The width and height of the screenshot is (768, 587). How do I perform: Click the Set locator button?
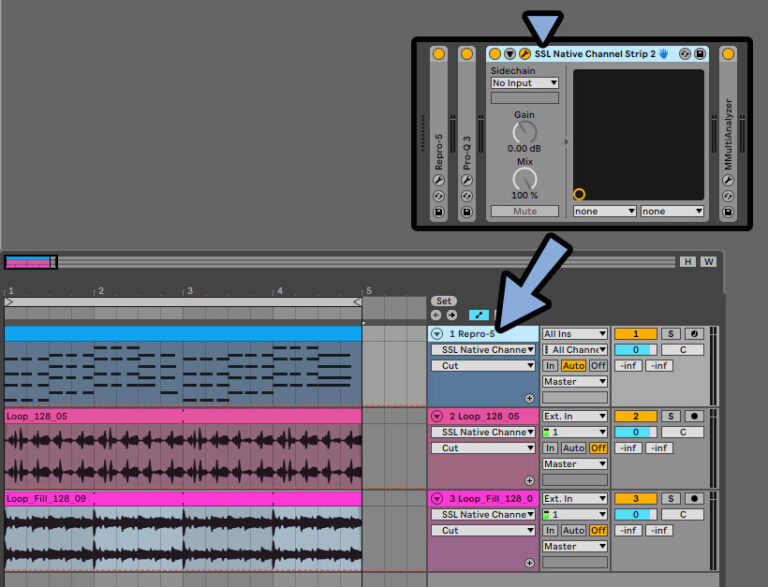[x=444, y=301]
